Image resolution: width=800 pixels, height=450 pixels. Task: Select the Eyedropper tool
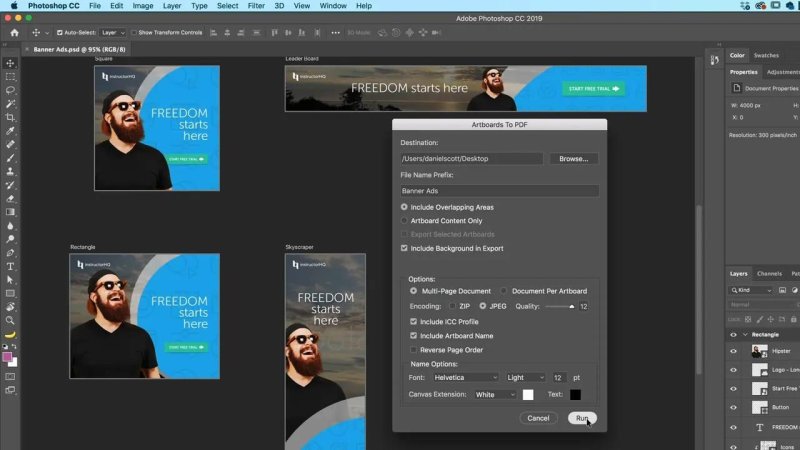point(10,131)
